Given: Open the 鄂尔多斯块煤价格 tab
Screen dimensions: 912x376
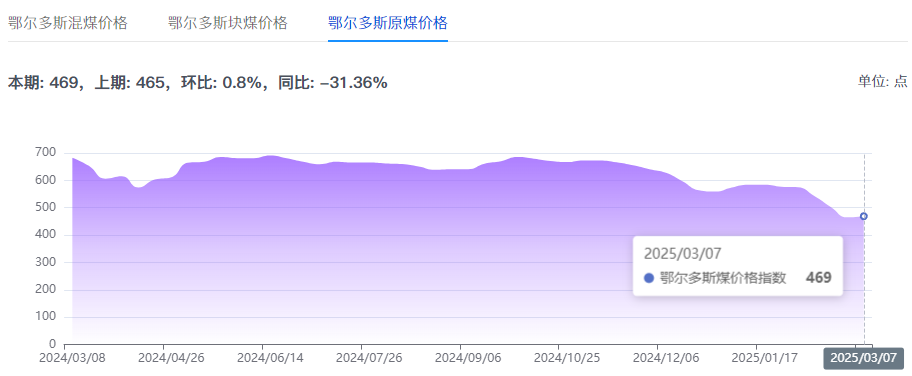Looking at the screenshot, I should tap(227, 23).
